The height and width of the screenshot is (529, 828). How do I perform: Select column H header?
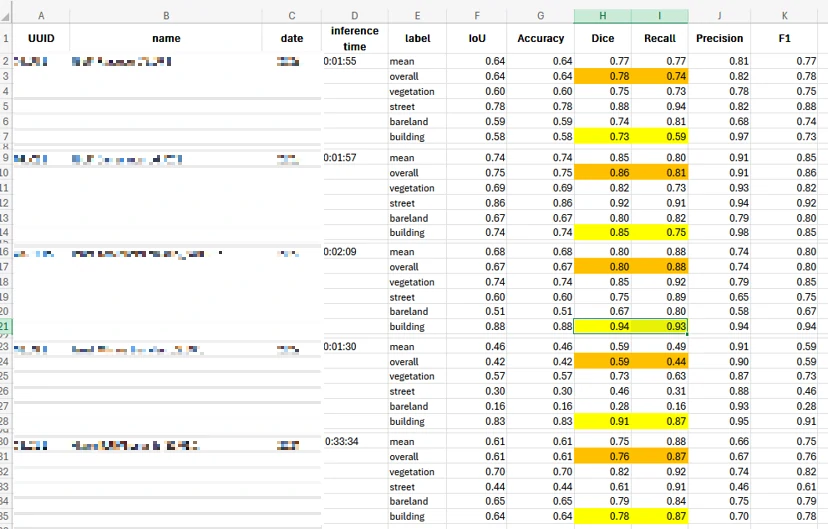pos(603,16)
